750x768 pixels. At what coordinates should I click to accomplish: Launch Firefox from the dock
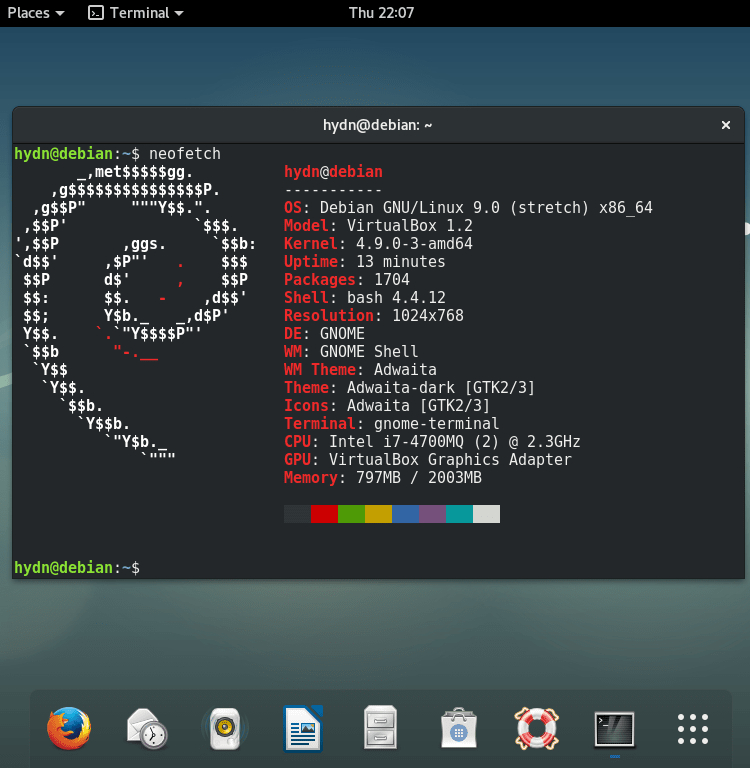point(69,728)
